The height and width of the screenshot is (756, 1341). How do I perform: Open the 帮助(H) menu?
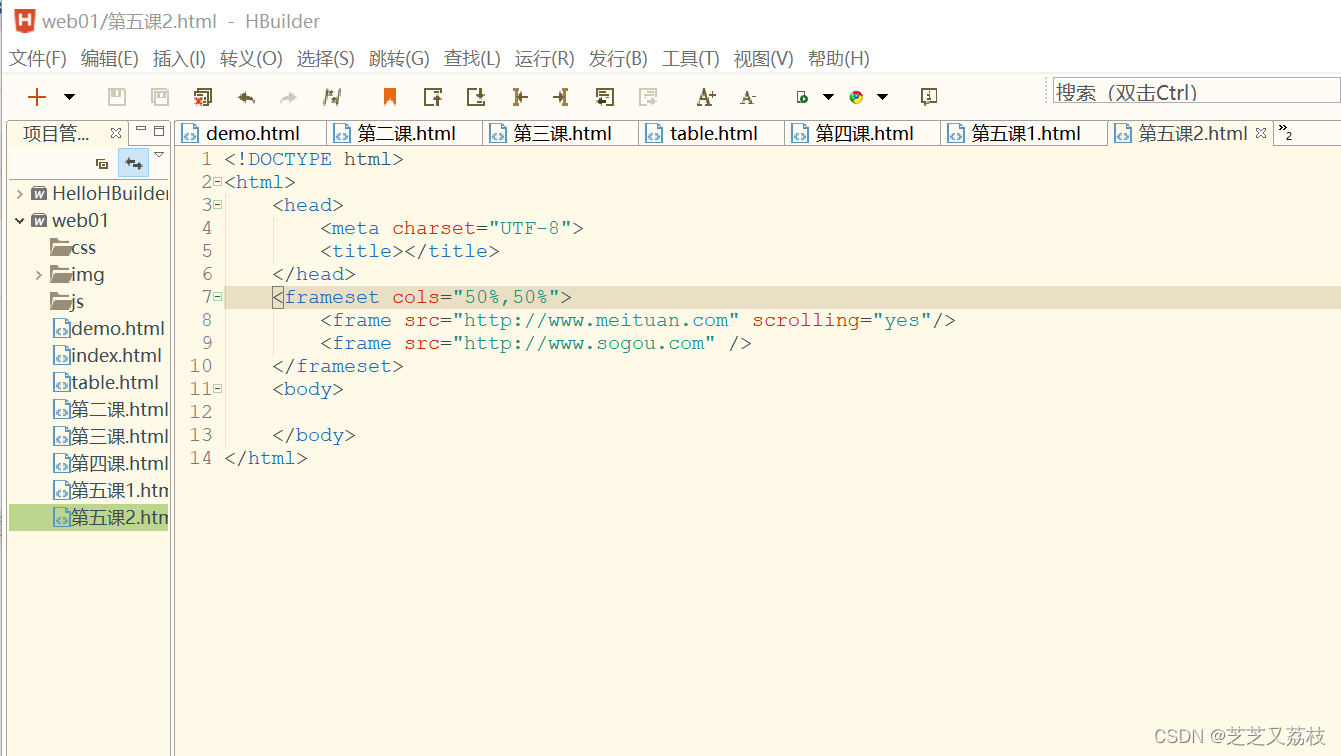tap(839, 59)
